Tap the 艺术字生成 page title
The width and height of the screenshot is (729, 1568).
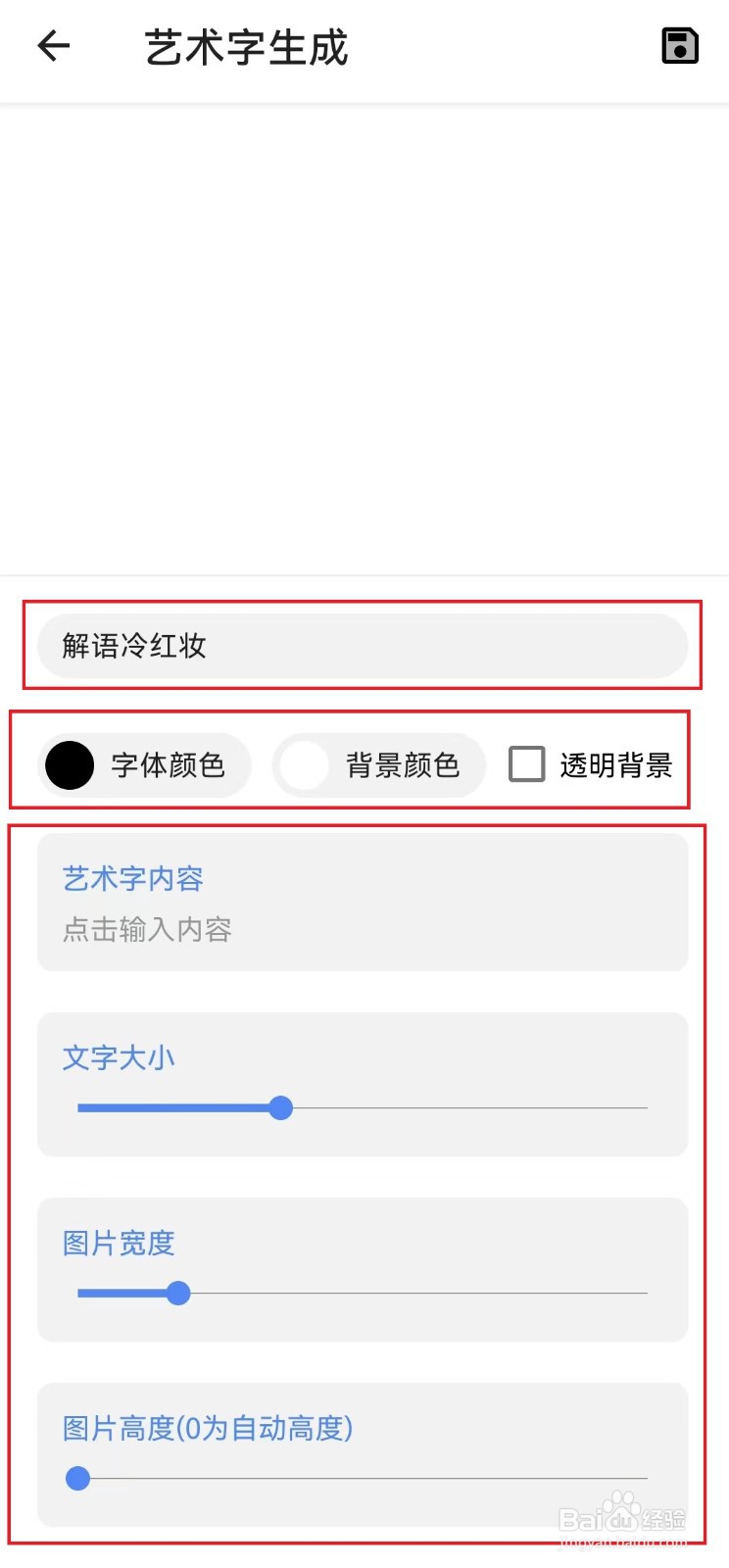(x=247, y=47)
